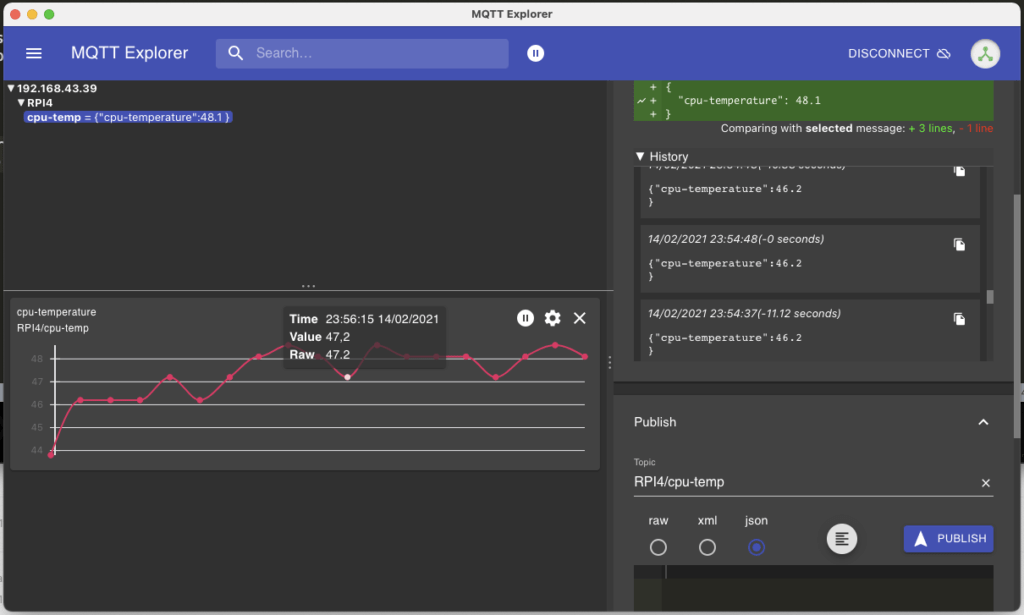1024x615 pixels.
Task: Collapse the 192.168.43.39 tree node
Action: [x=10, y=88]
